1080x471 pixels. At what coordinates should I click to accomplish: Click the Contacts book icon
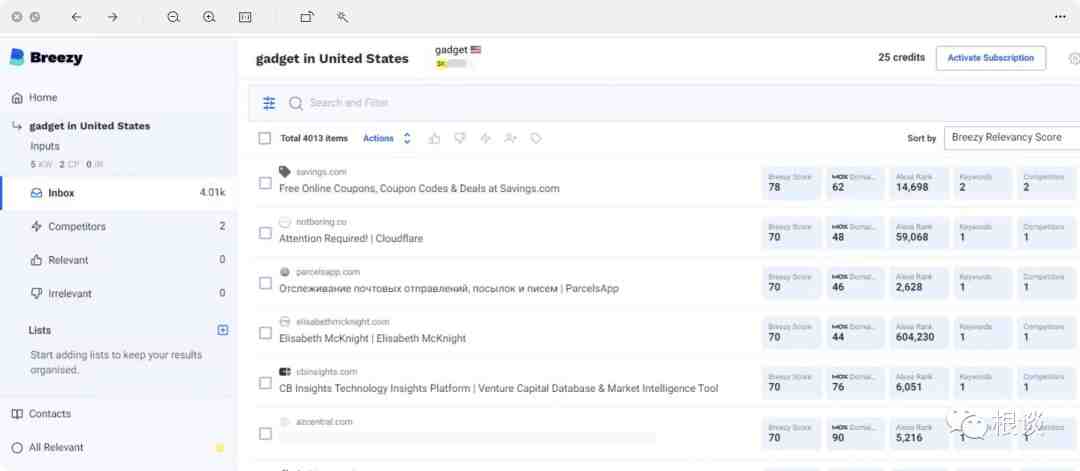17,414
